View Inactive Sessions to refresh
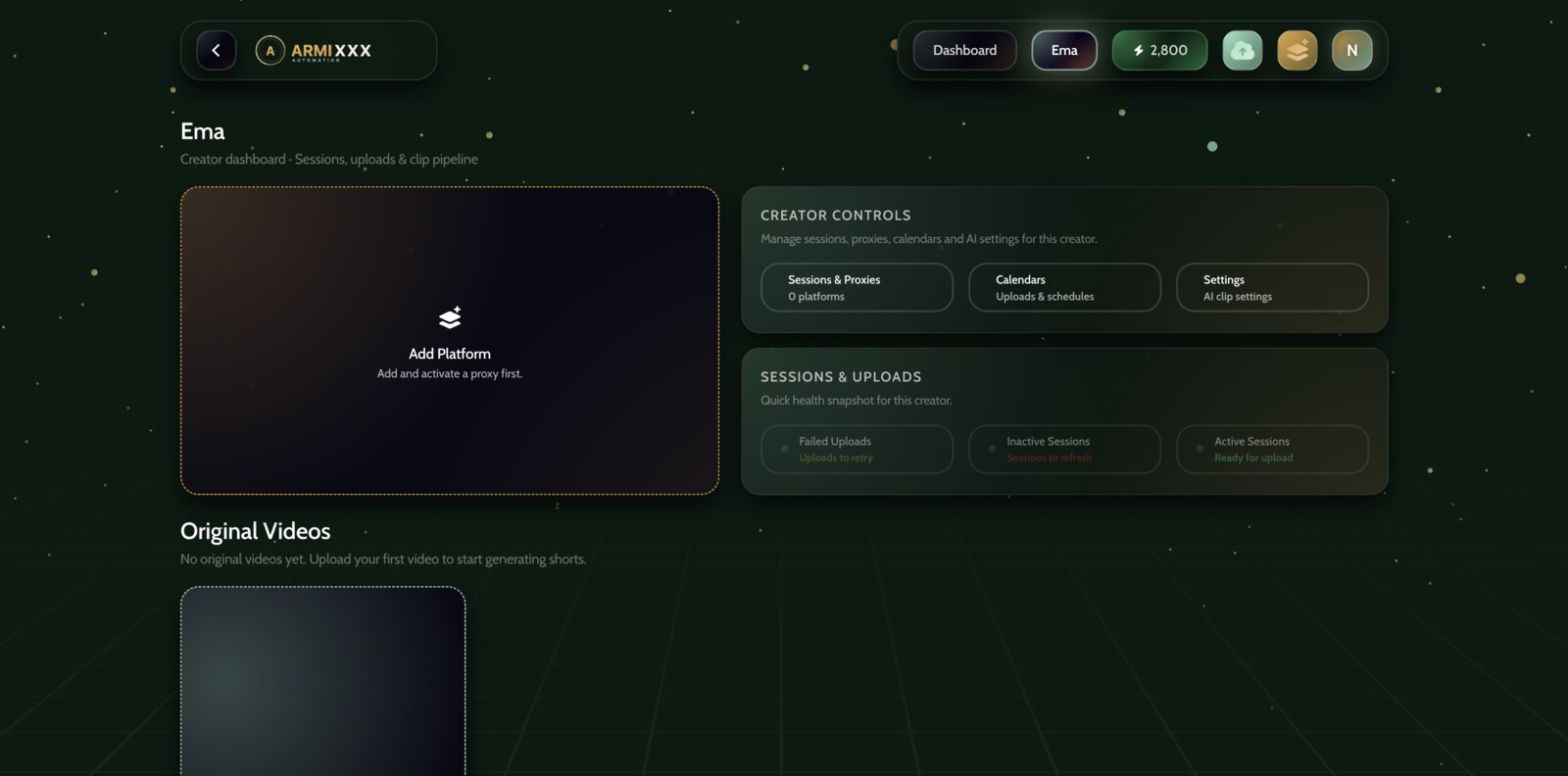Viewport: 1568px width, 776px height. [x=1064, y=449]
